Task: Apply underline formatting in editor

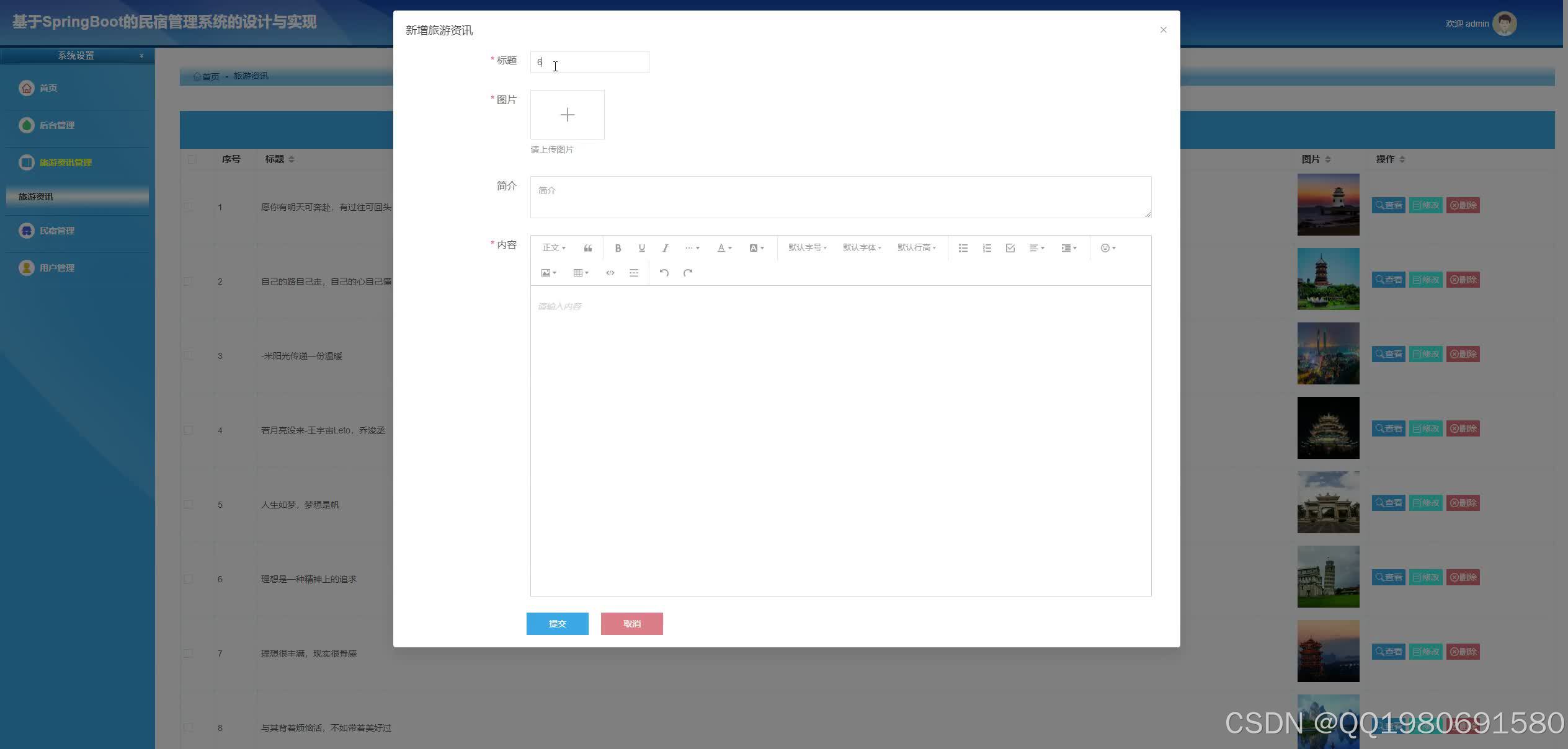Action: [641, 248]
